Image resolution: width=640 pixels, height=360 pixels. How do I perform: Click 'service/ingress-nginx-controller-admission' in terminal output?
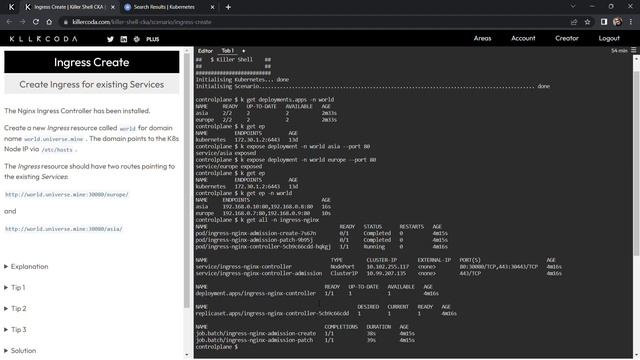coord(259,273)
